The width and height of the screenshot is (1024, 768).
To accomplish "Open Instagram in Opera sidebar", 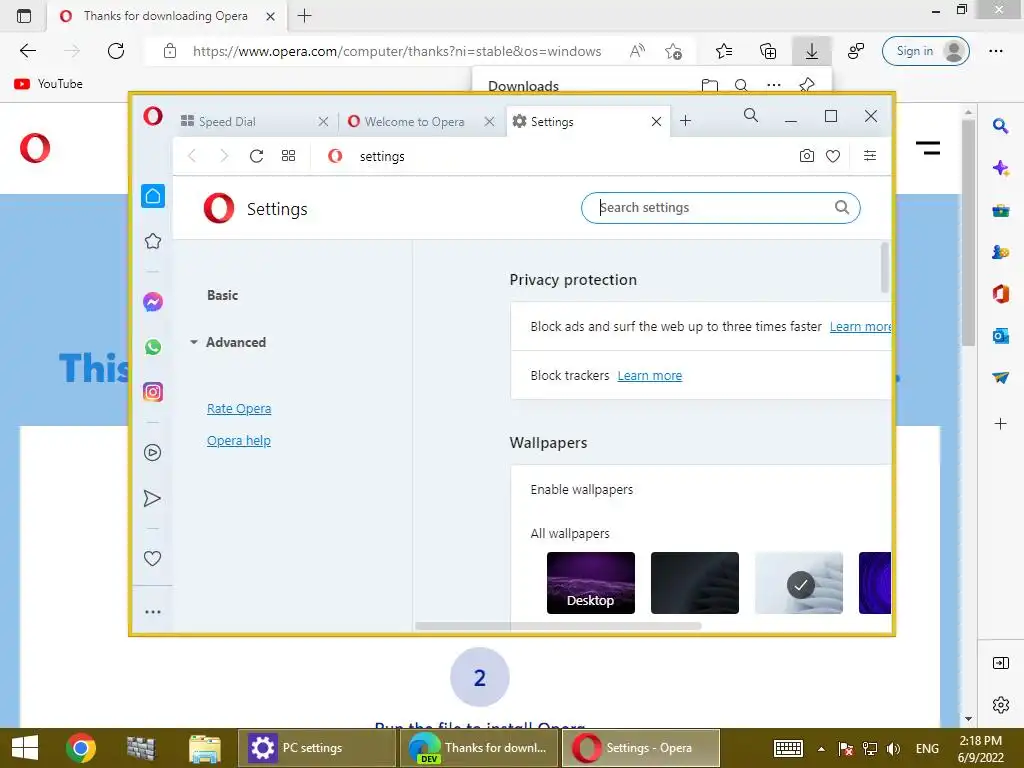I will pos(153,392).
